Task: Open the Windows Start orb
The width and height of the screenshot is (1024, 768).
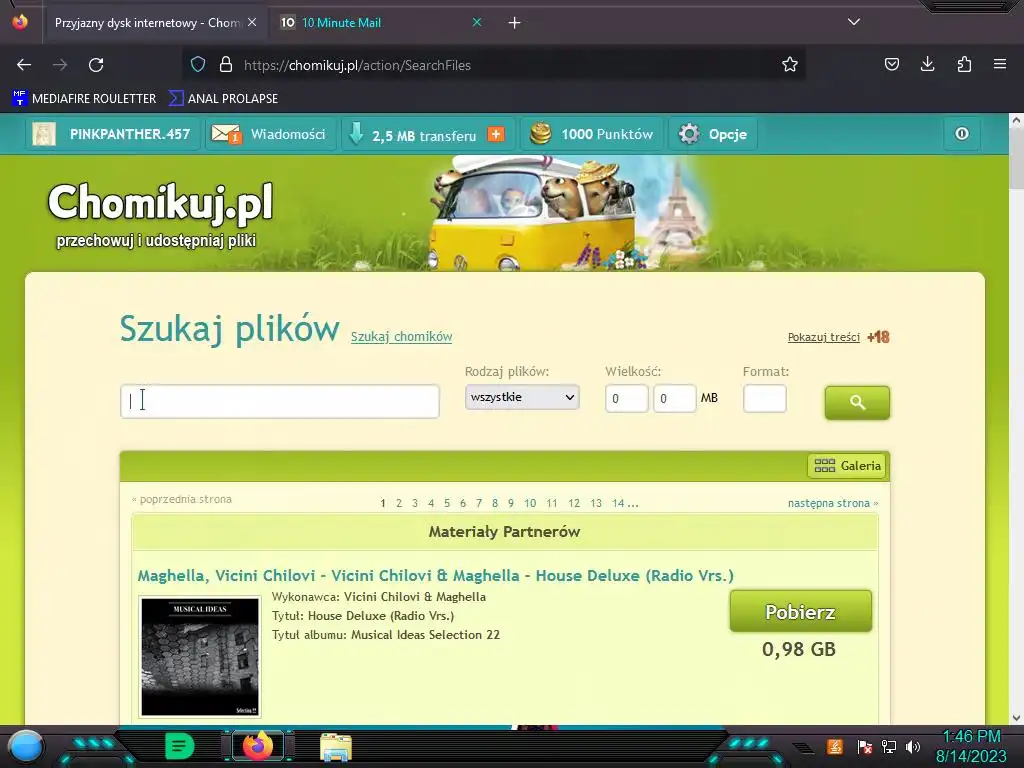Action: (x=25, y=746)
